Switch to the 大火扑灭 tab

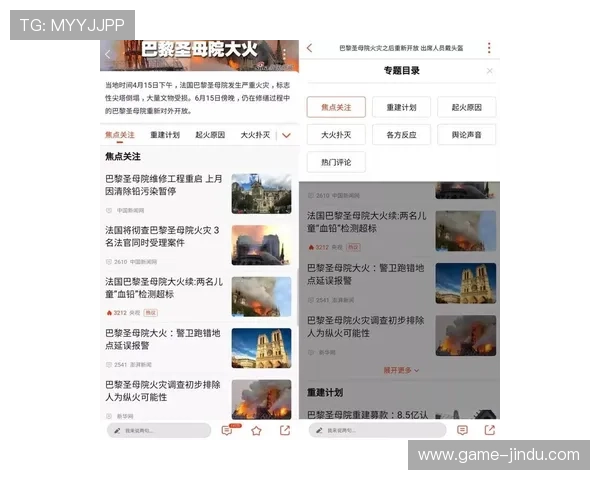point(255,135)
